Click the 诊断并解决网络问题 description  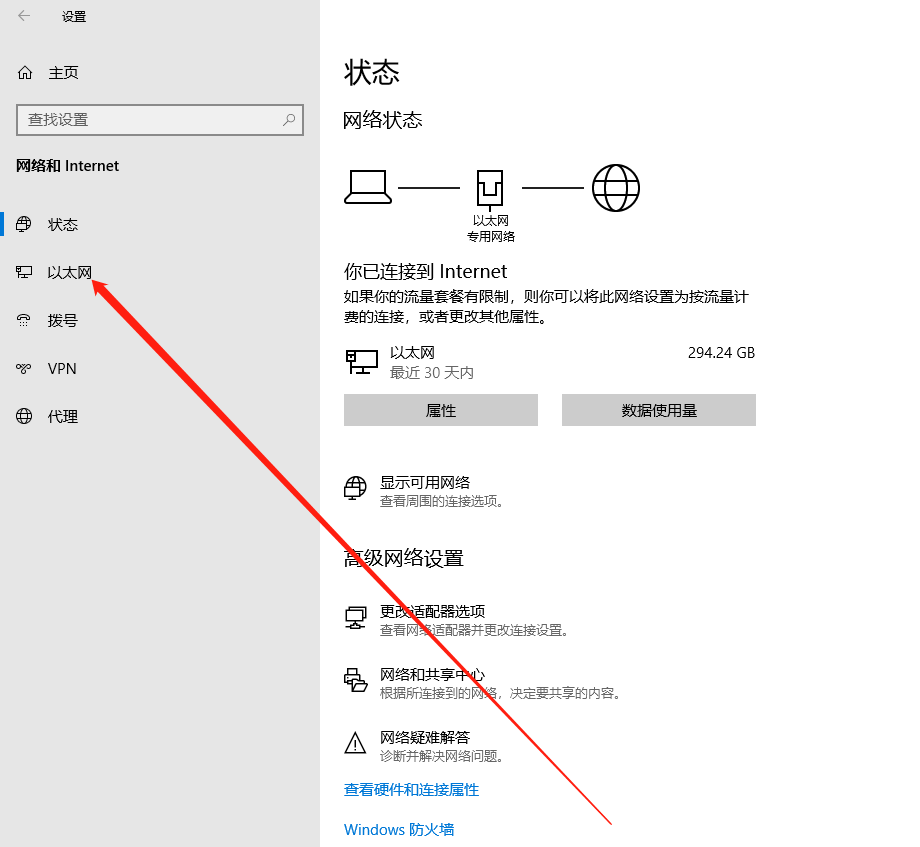click(441, 756)
